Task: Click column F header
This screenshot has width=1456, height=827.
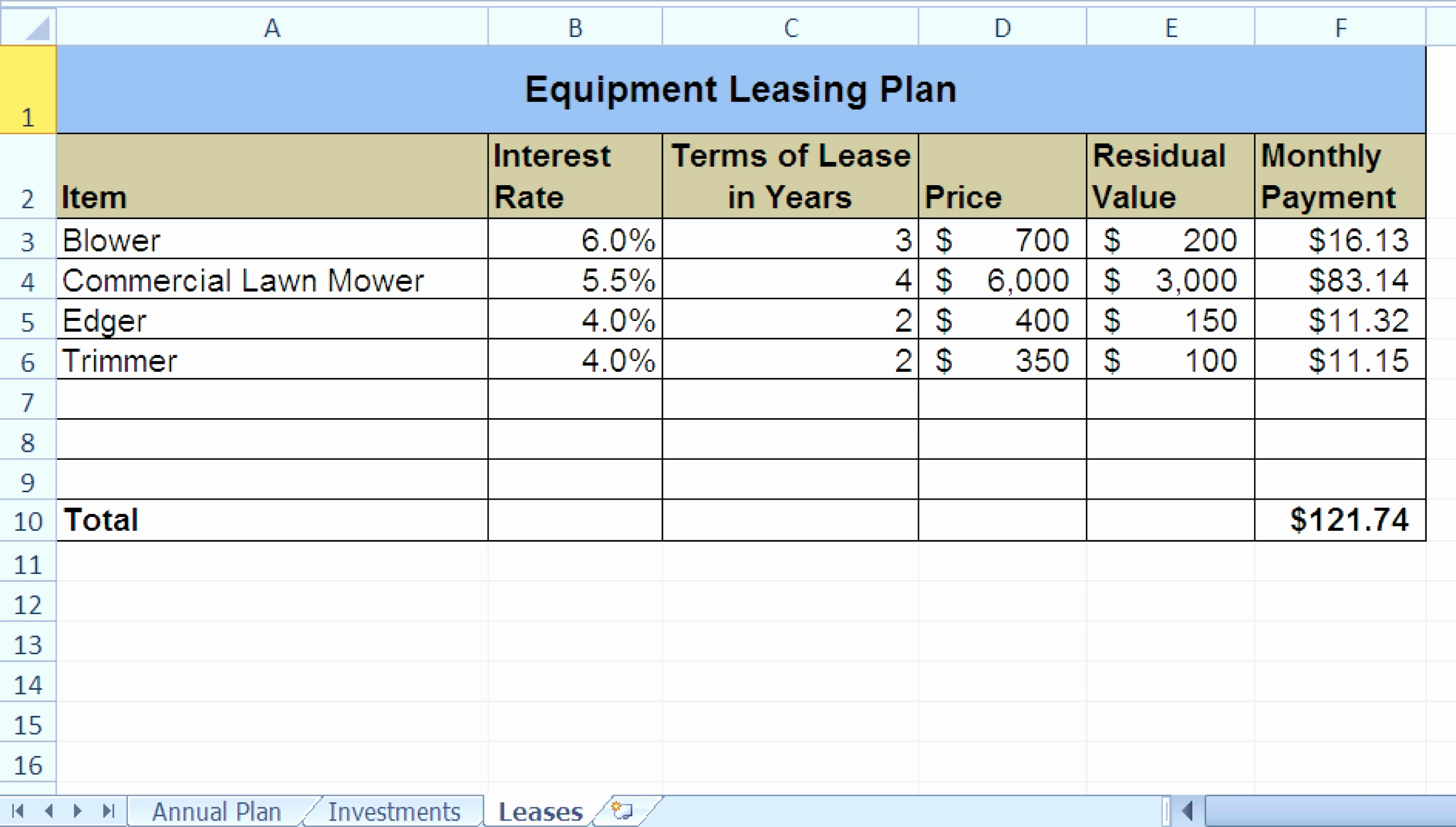Action: point(1340,26)
